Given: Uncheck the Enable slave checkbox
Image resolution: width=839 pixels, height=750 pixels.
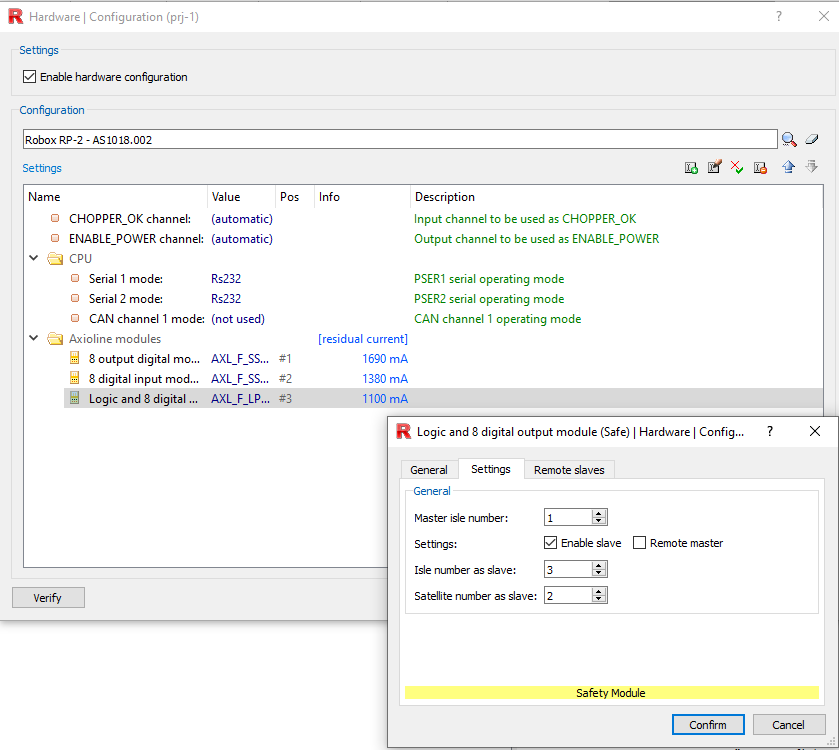Looking at the screenshot, I should (x=550, y=542).
